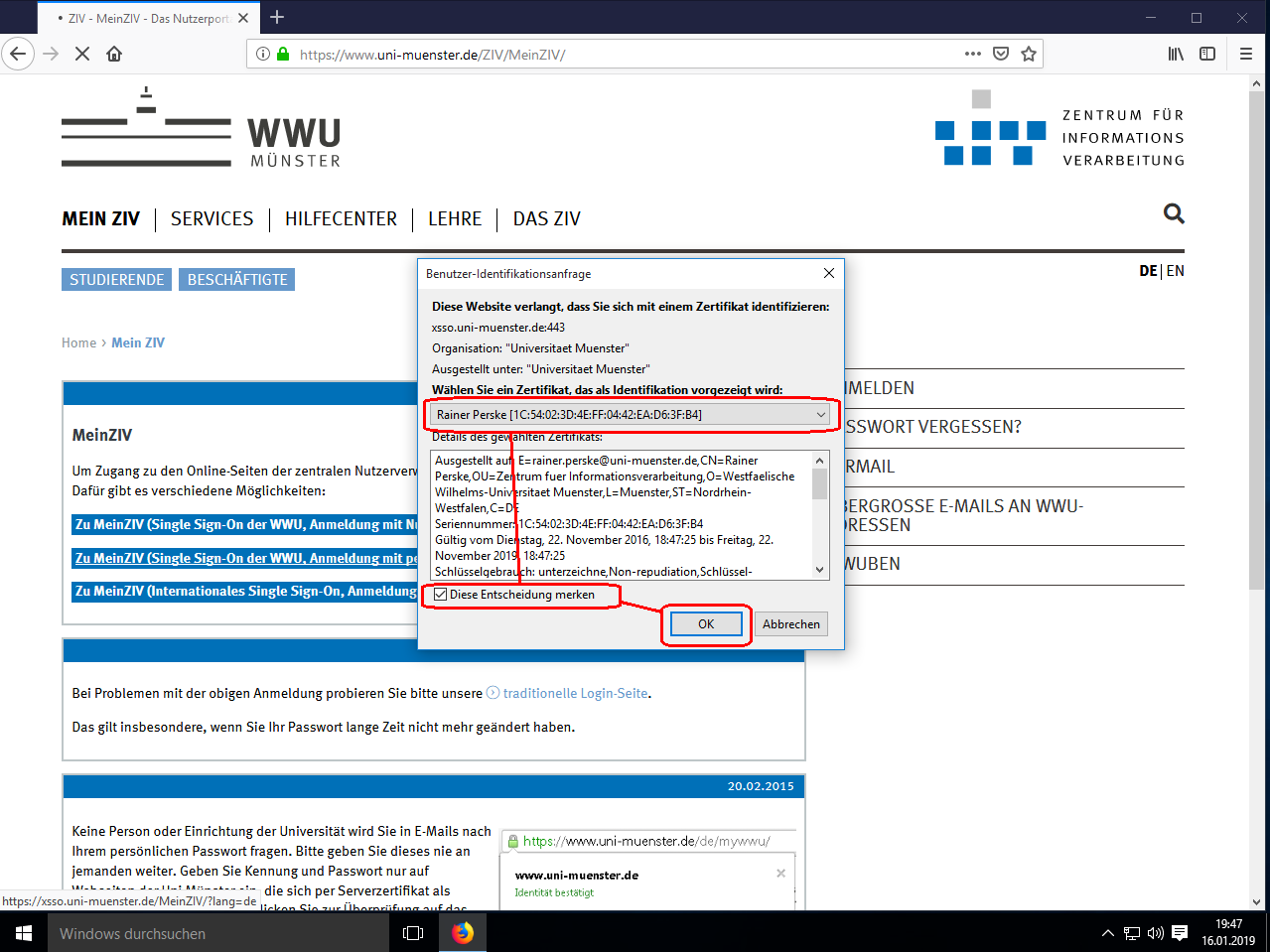Toggle the sidebar view icon

1207,54
